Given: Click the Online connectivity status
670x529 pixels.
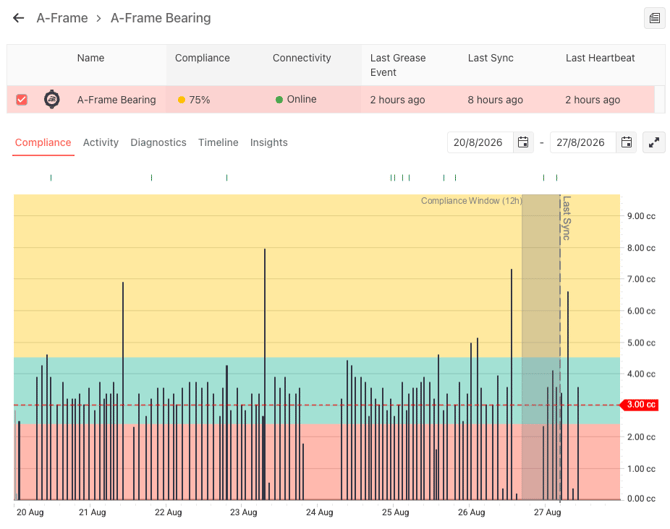Looking at the screenshot, I should (x=296, y=99).
